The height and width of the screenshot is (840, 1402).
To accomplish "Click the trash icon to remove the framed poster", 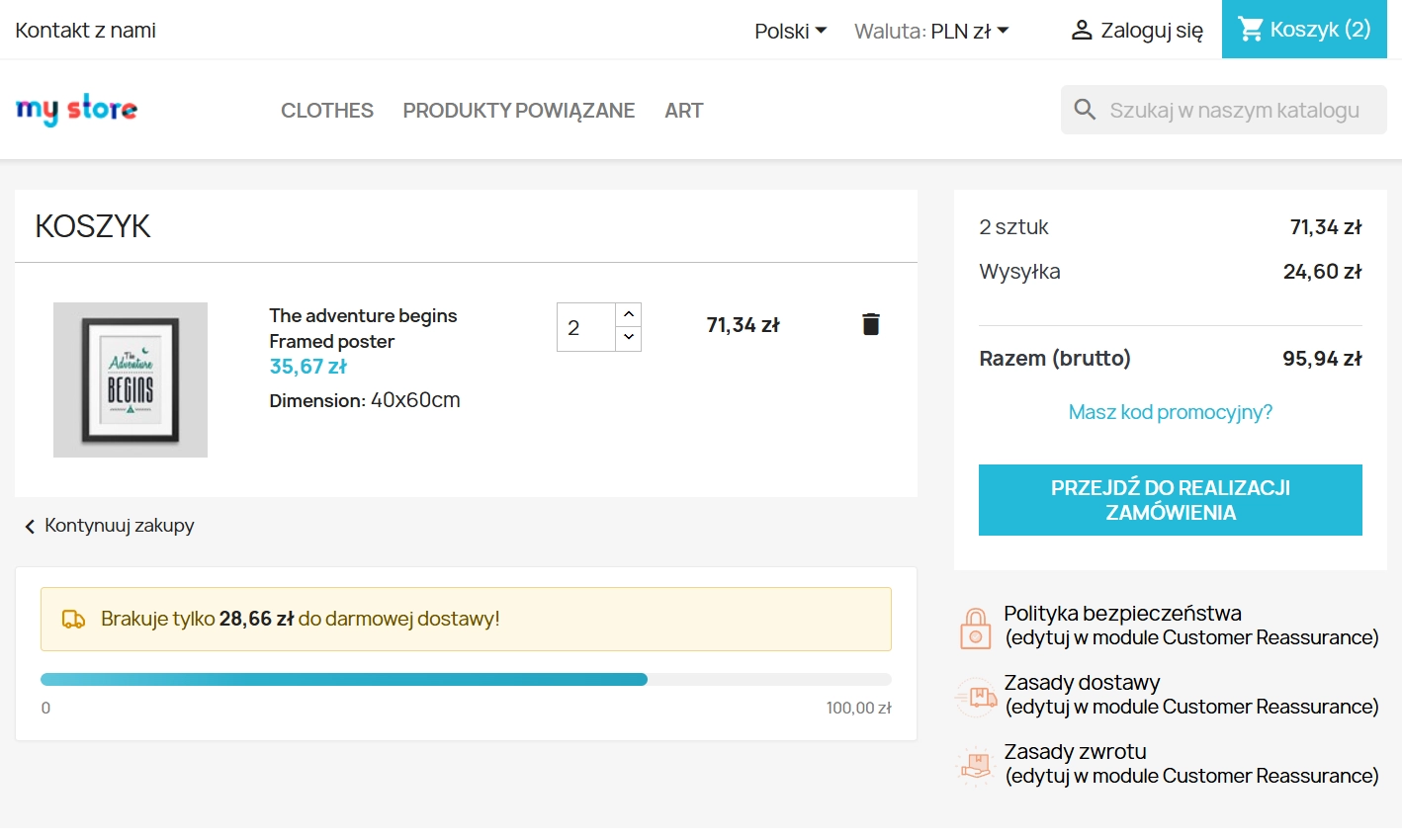I will (869, 323).
